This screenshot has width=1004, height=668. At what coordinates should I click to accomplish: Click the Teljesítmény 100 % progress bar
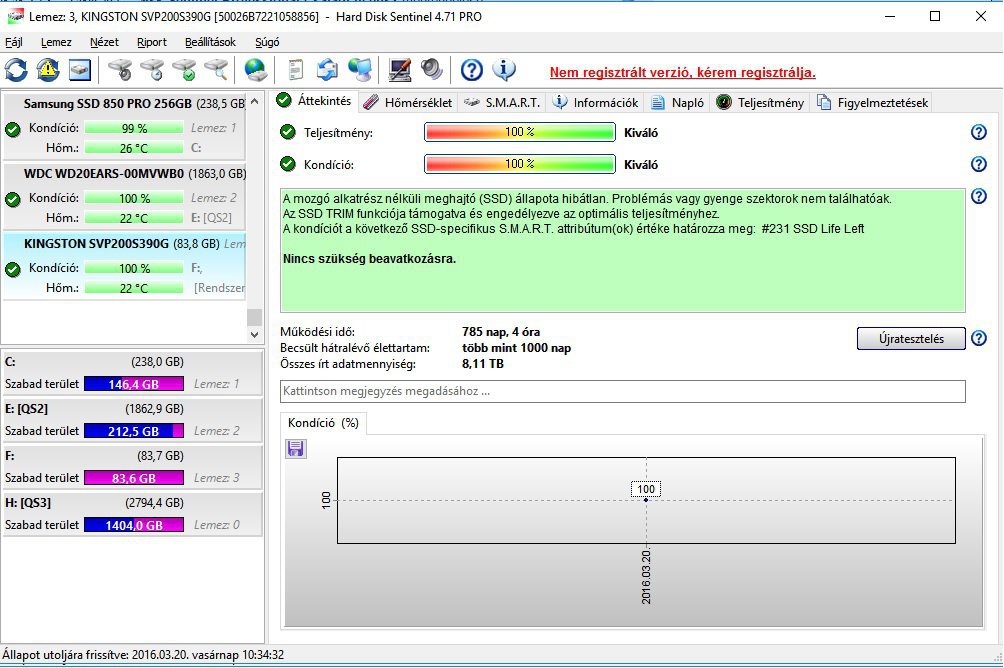[519, 132]
